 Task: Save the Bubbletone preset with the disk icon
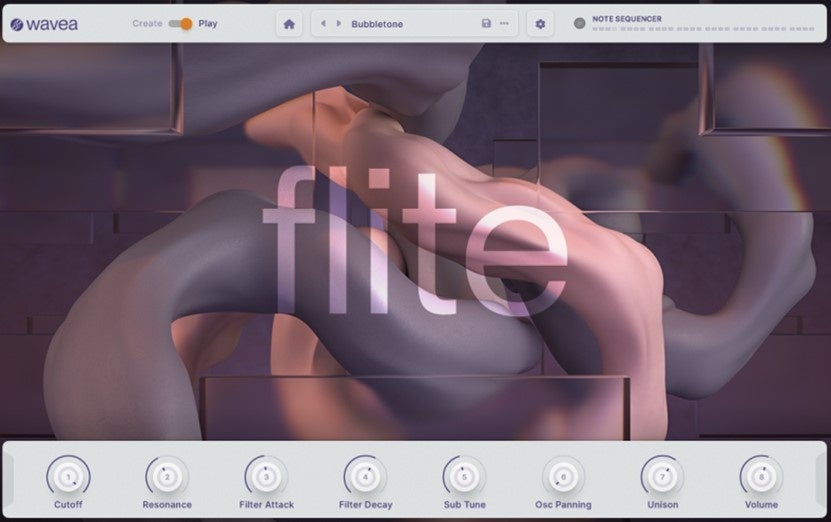486,23
